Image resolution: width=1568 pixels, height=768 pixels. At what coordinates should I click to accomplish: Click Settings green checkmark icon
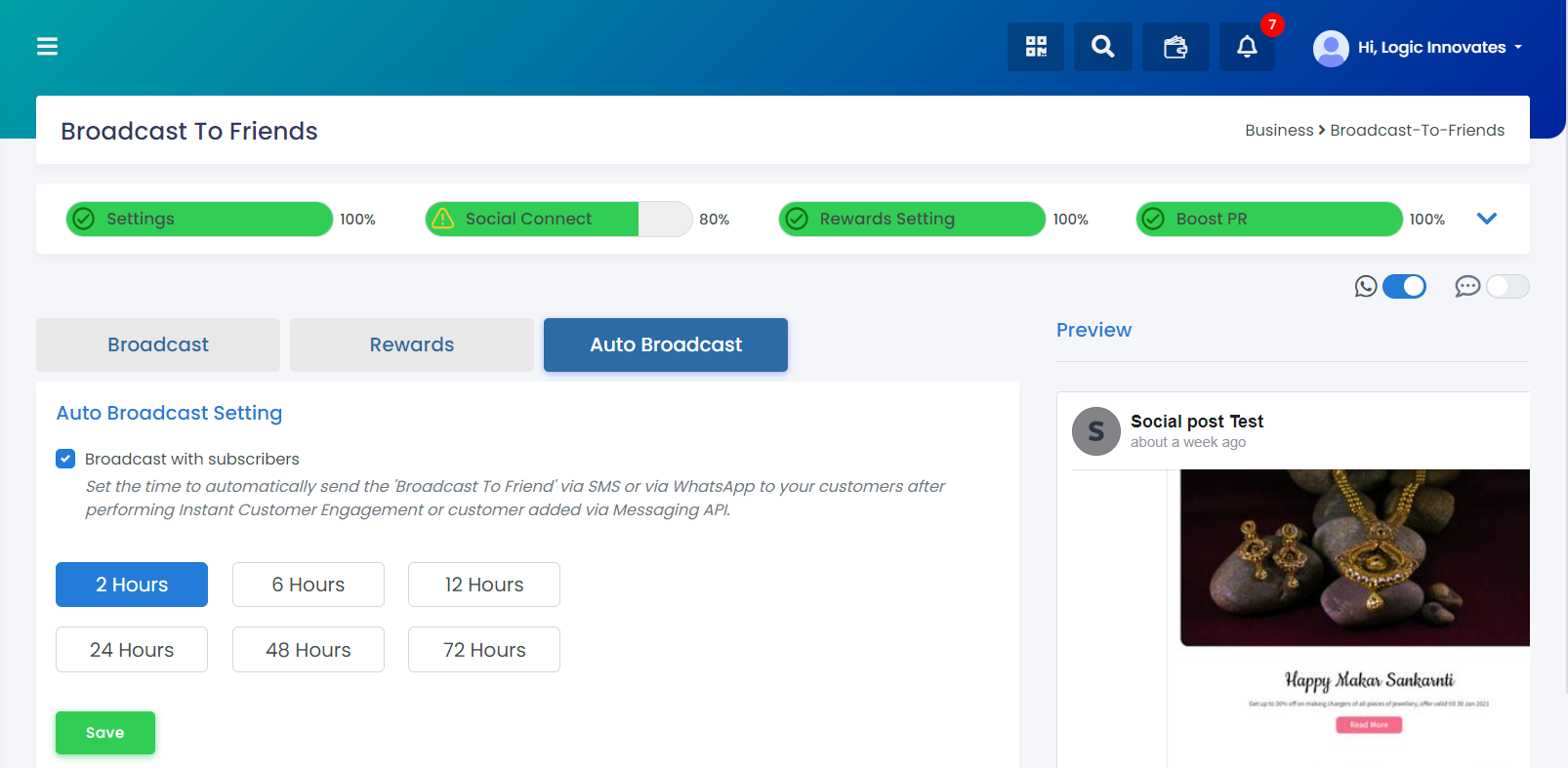(x=84, y=219)
